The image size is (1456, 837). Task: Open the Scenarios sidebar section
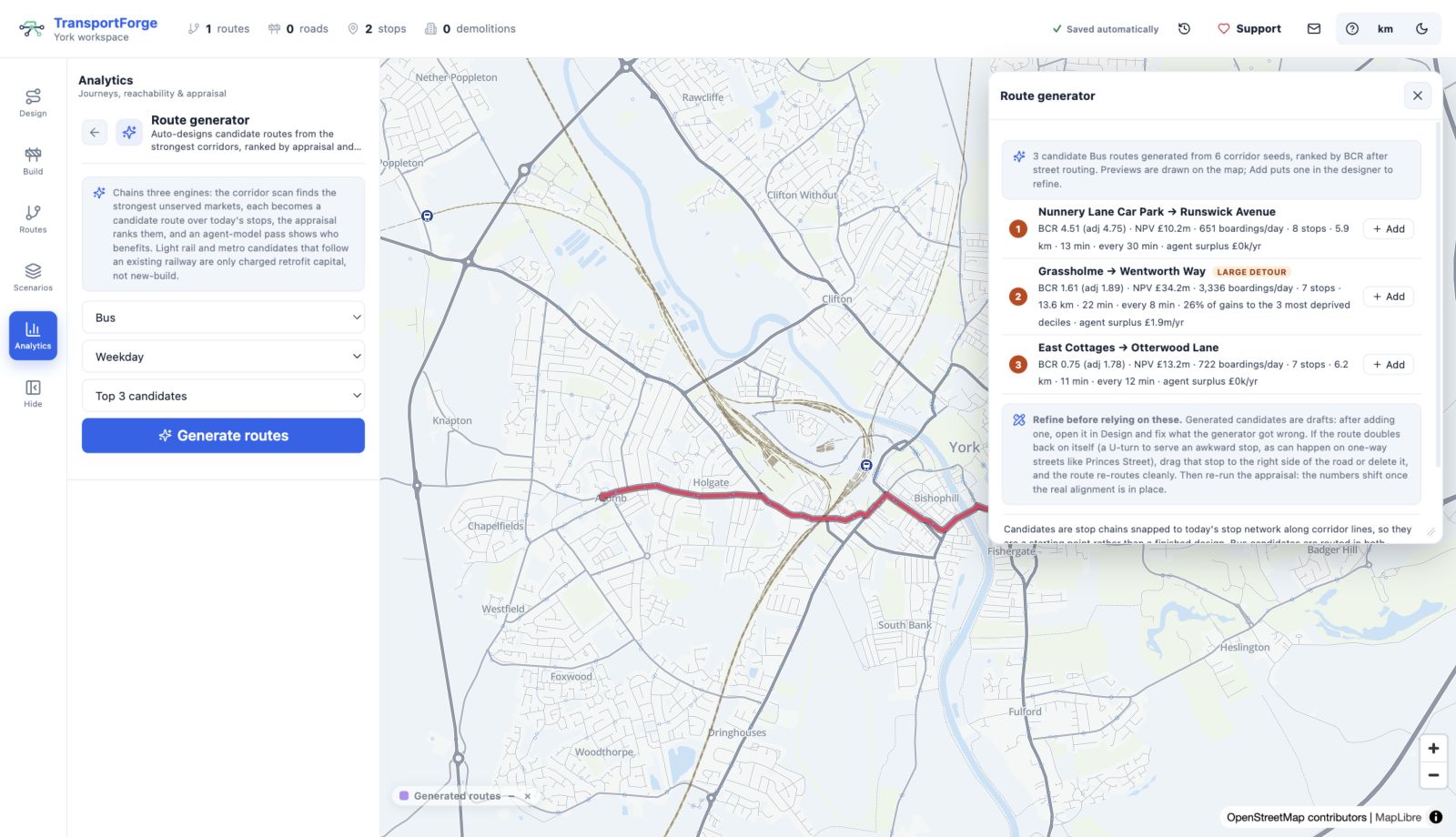[x=33, y=277]
